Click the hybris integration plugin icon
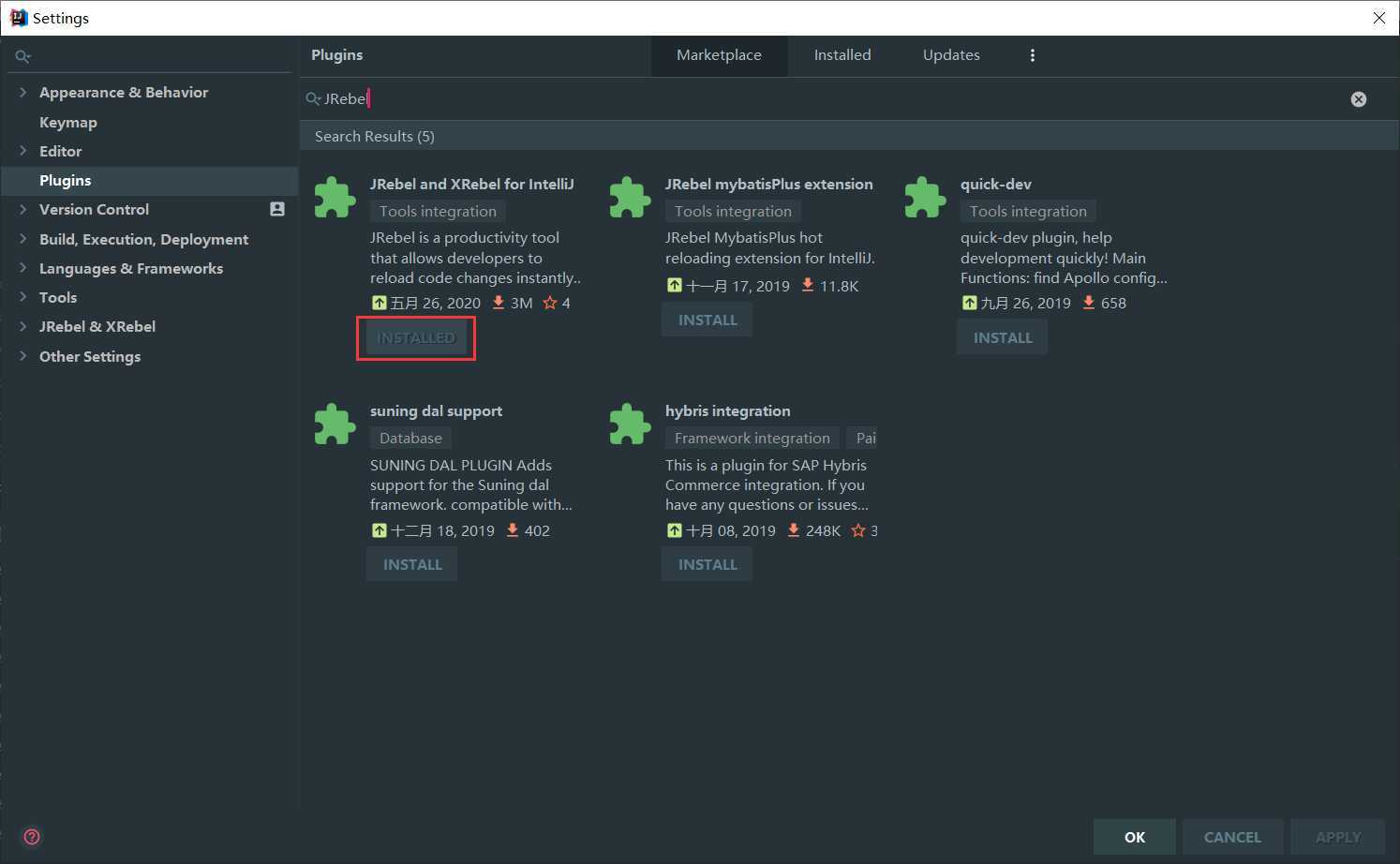This screenshot has width=1400, height=864. pos(630,425)
